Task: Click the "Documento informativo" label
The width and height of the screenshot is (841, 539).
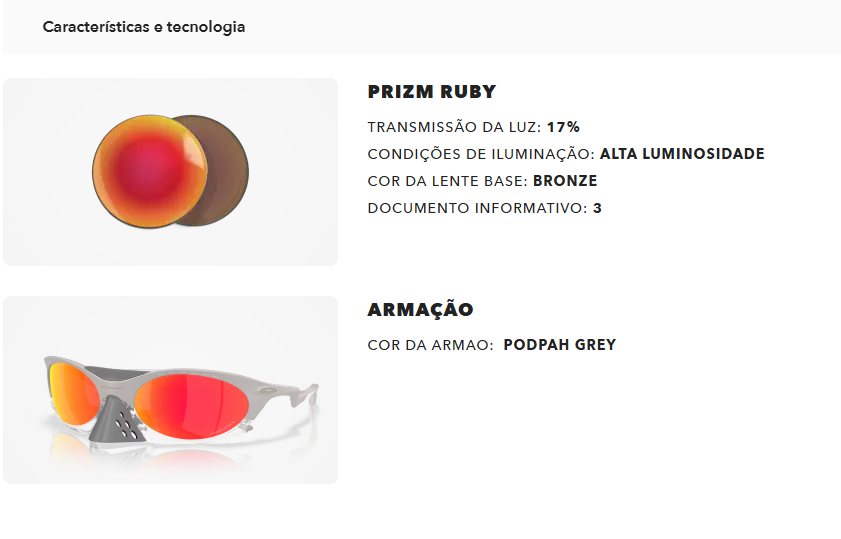Action: click(477, 208)
